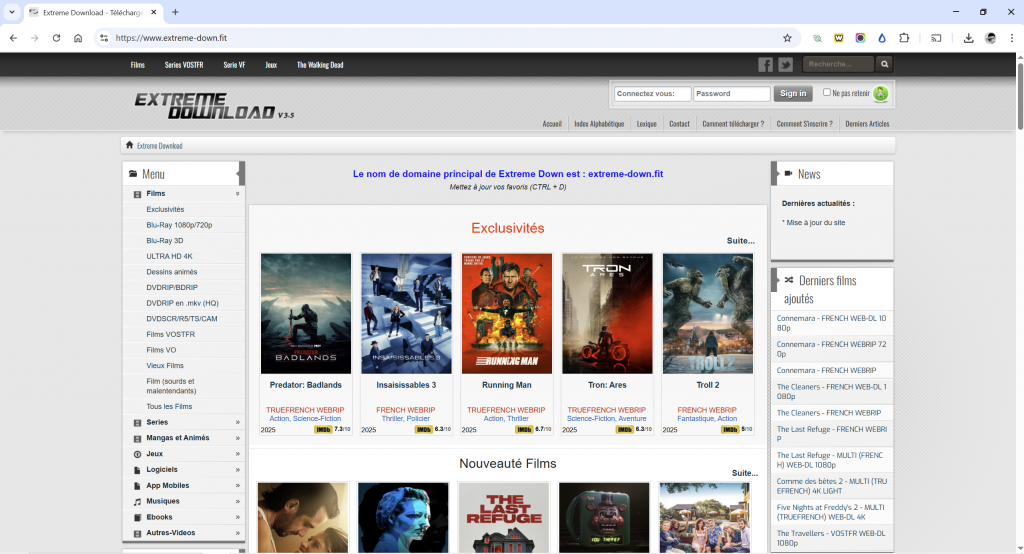Open ULTRA HD 4K films category
This screenshot has height=554, width=1024.
point(169,256)
